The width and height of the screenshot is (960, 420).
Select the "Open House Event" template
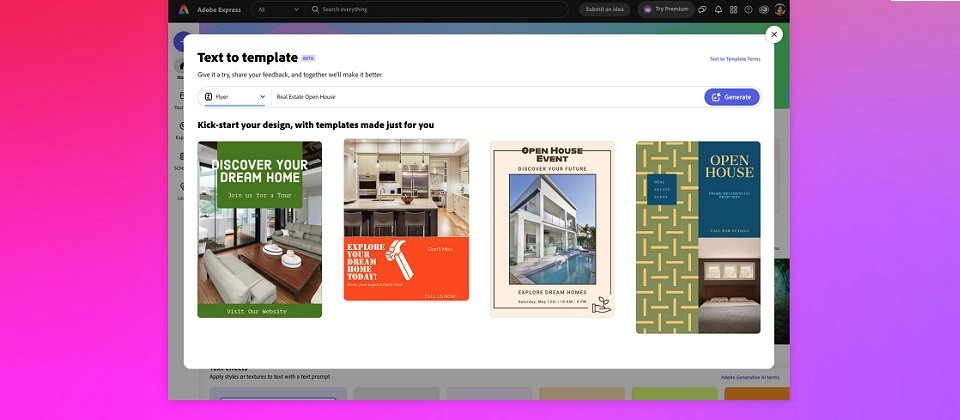[552, 229]
